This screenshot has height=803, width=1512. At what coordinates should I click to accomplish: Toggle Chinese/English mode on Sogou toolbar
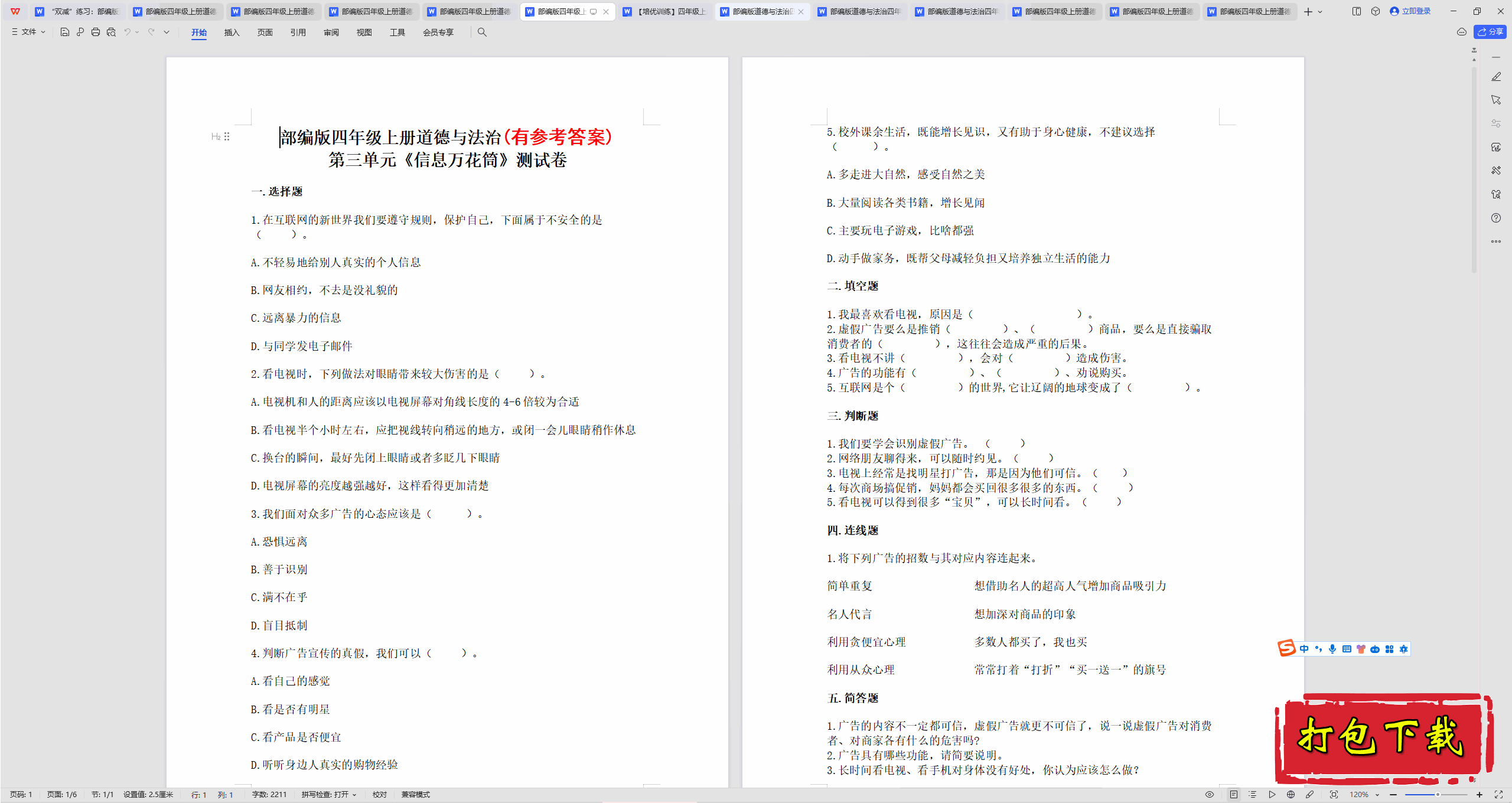pos(1304,649)
